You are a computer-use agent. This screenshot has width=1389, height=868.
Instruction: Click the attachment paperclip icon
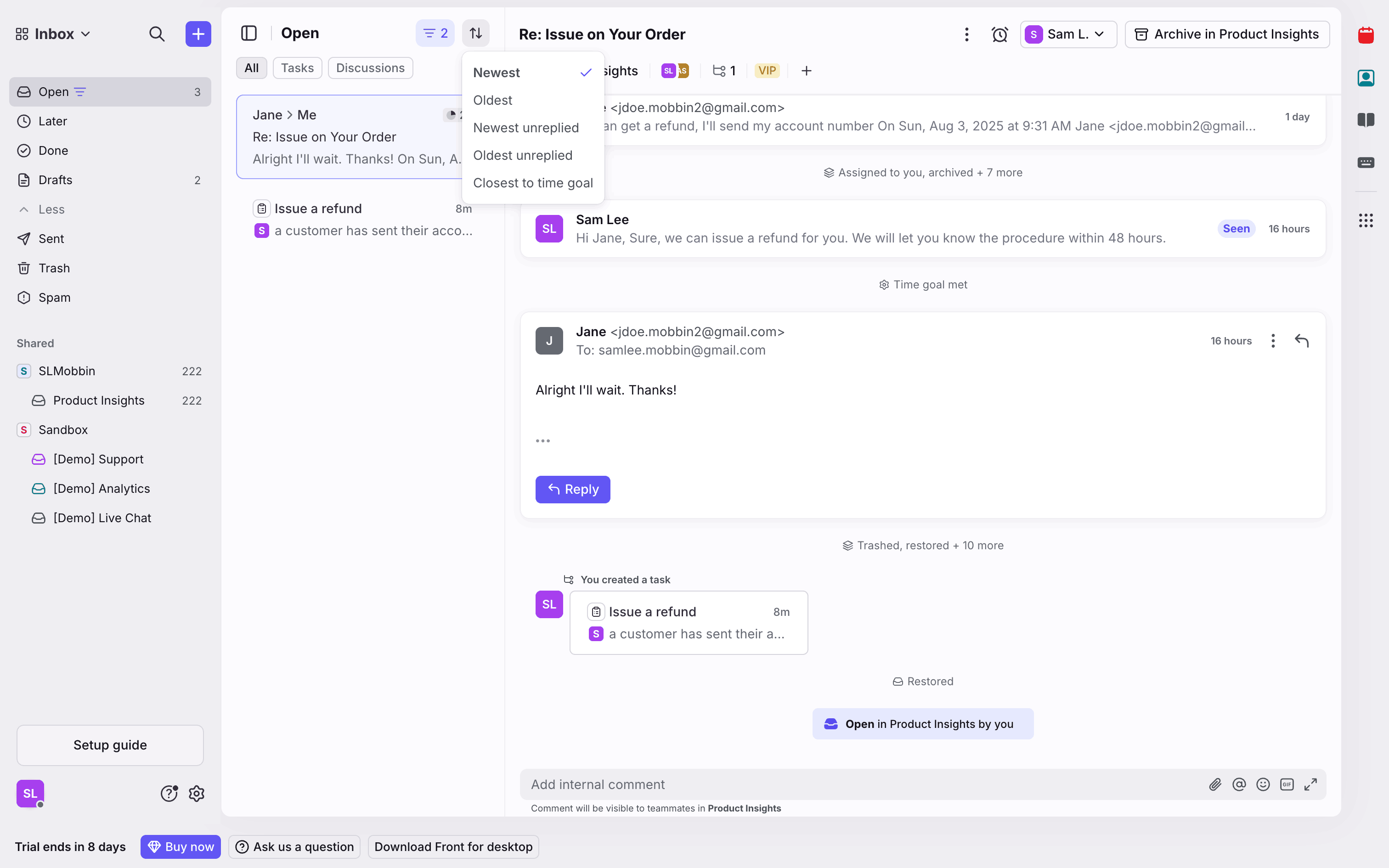[x=1215, y=784]
